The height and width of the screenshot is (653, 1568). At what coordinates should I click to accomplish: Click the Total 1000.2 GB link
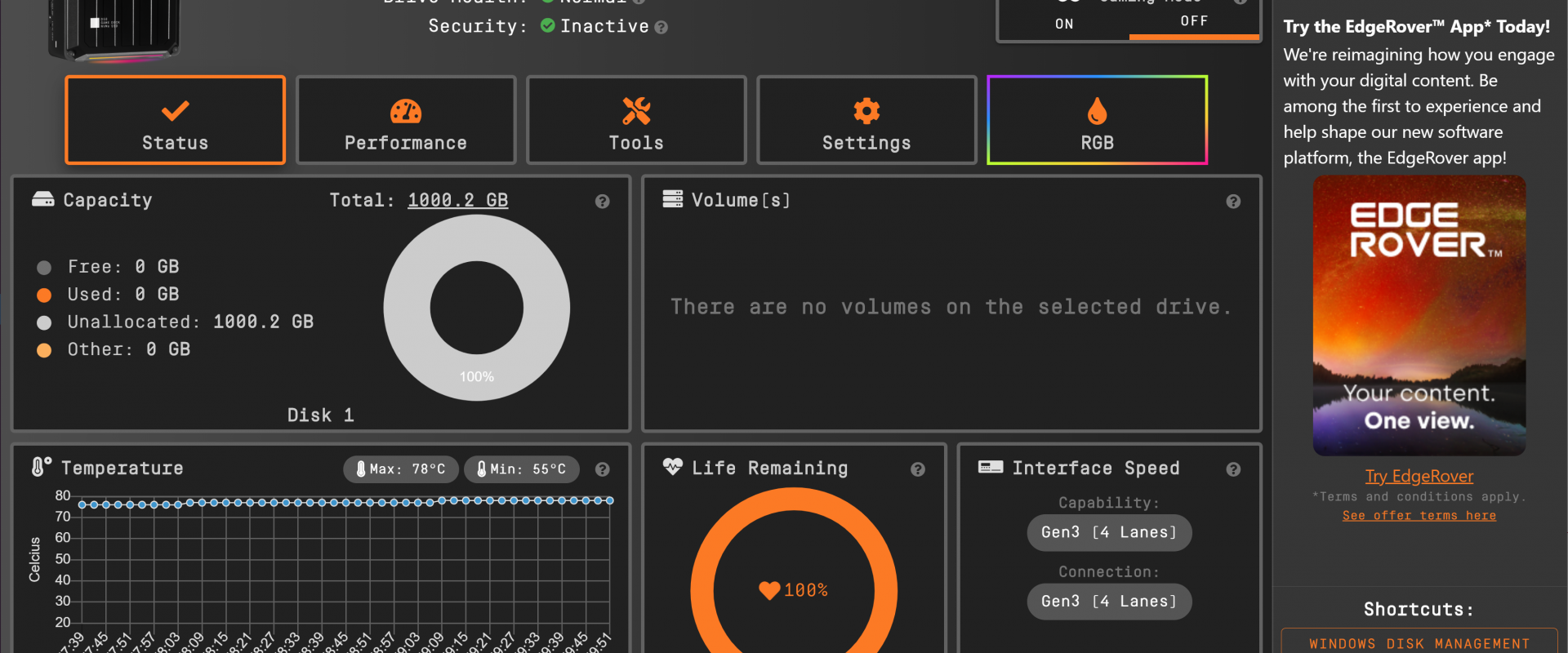click(458, 200)
